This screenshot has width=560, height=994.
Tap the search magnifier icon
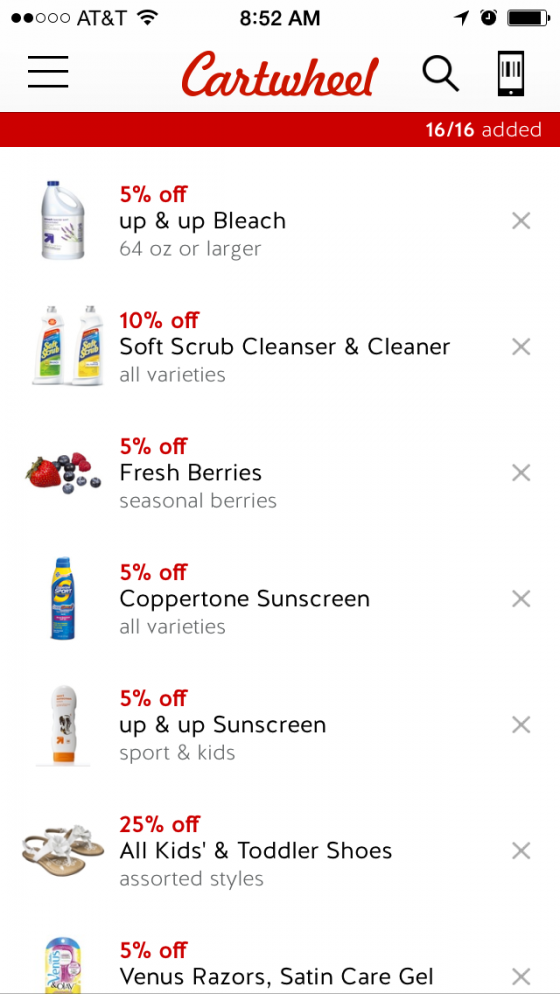coord(441,74)
